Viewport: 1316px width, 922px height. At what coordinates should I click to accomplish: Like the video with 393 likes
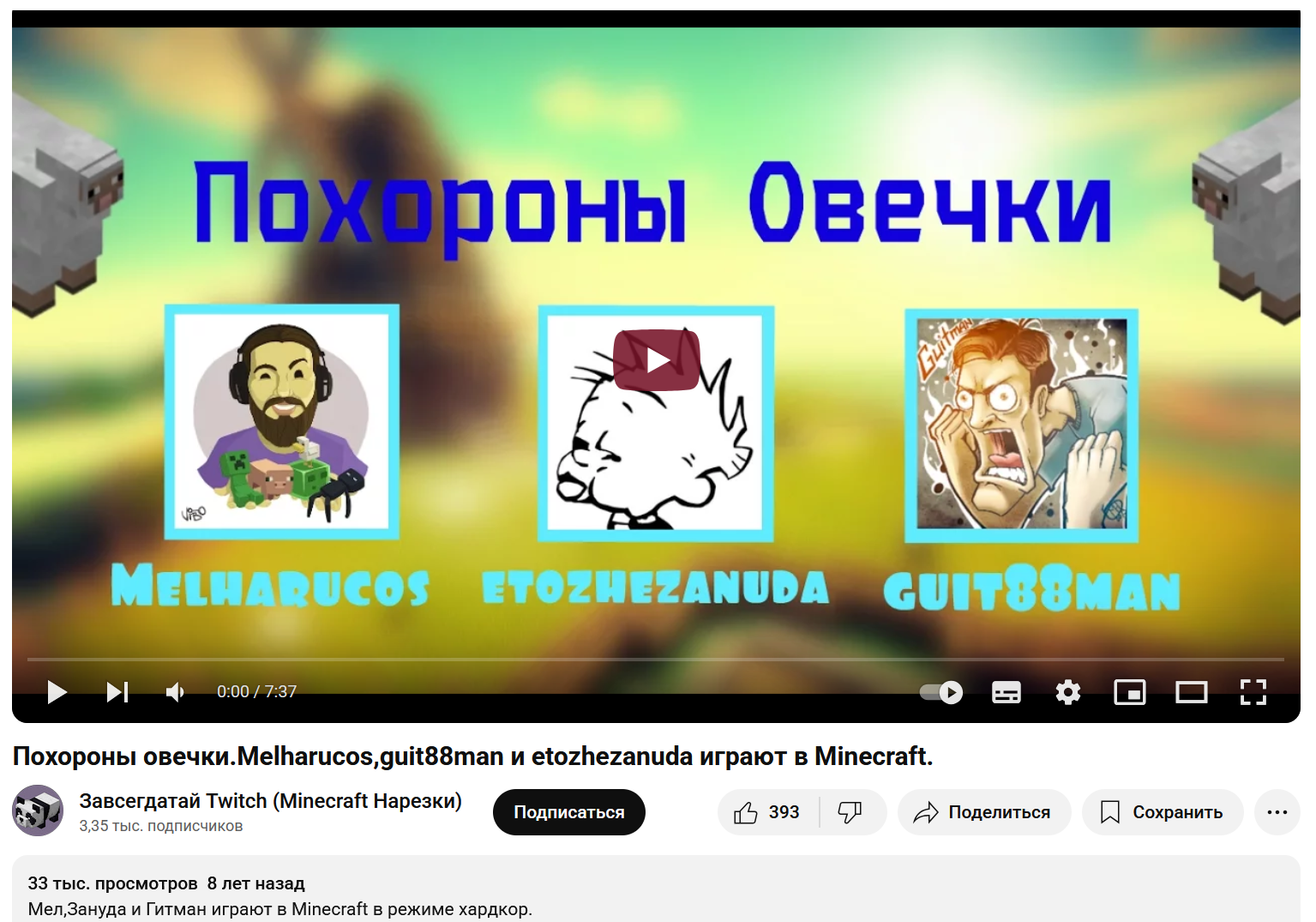point(767,812)
